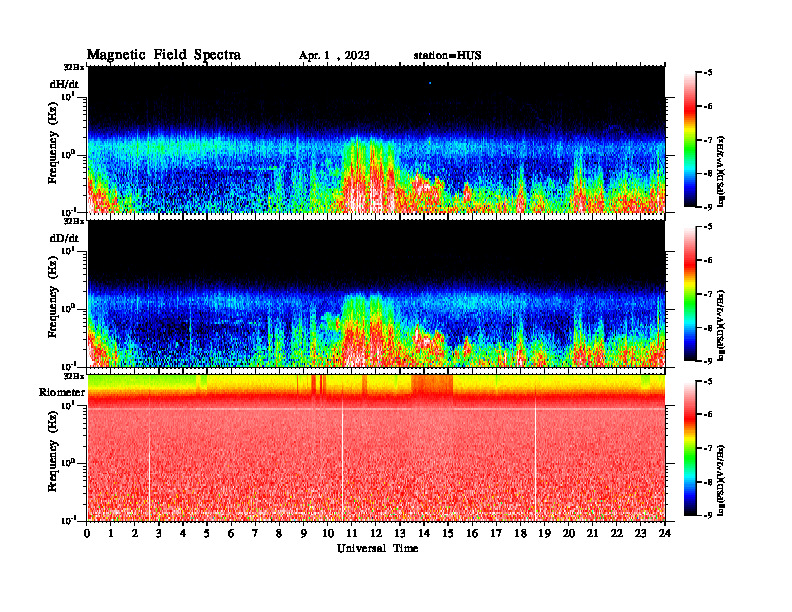This screenshot has width=792, height=612.
Task: Click hour label '14' on Universal Time axis
Action: tap(423, 534)
